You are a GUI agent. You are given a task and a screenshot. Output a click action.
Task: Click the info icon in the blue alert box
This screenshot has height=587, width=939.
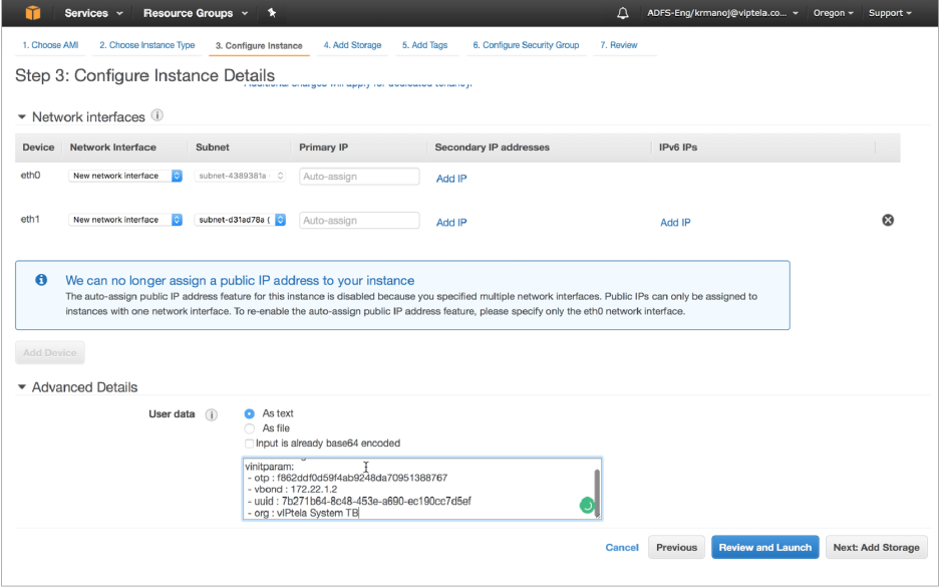(x=40, y=280)
